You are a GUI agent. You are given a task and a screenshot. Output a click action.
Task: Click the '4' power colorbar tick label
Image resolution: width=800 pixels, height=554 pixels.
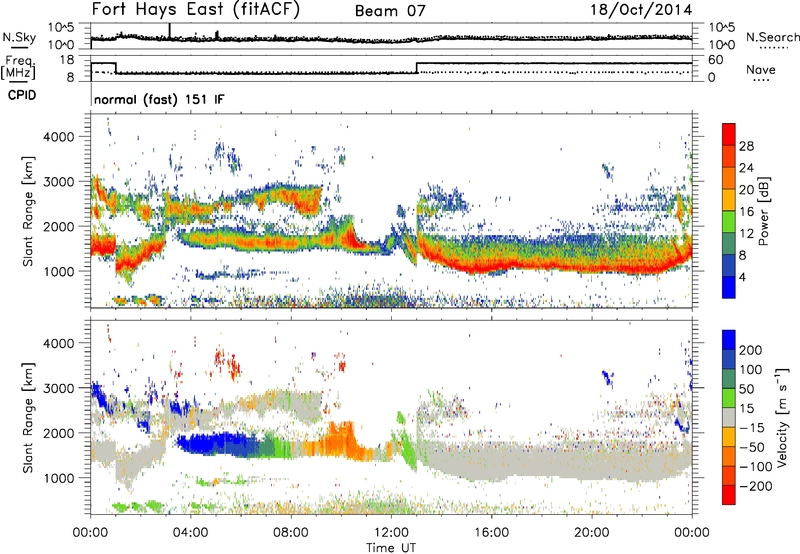point(742,277)
